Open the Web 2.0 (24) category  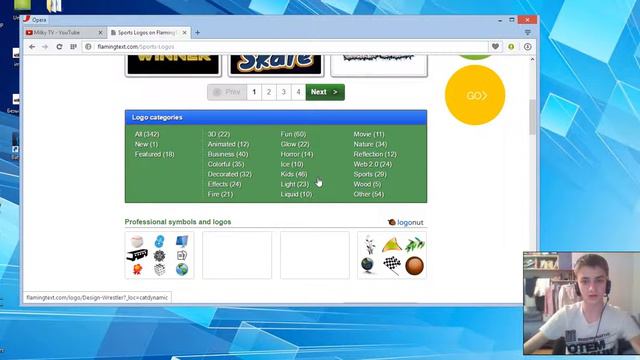[x=373, y=164]
